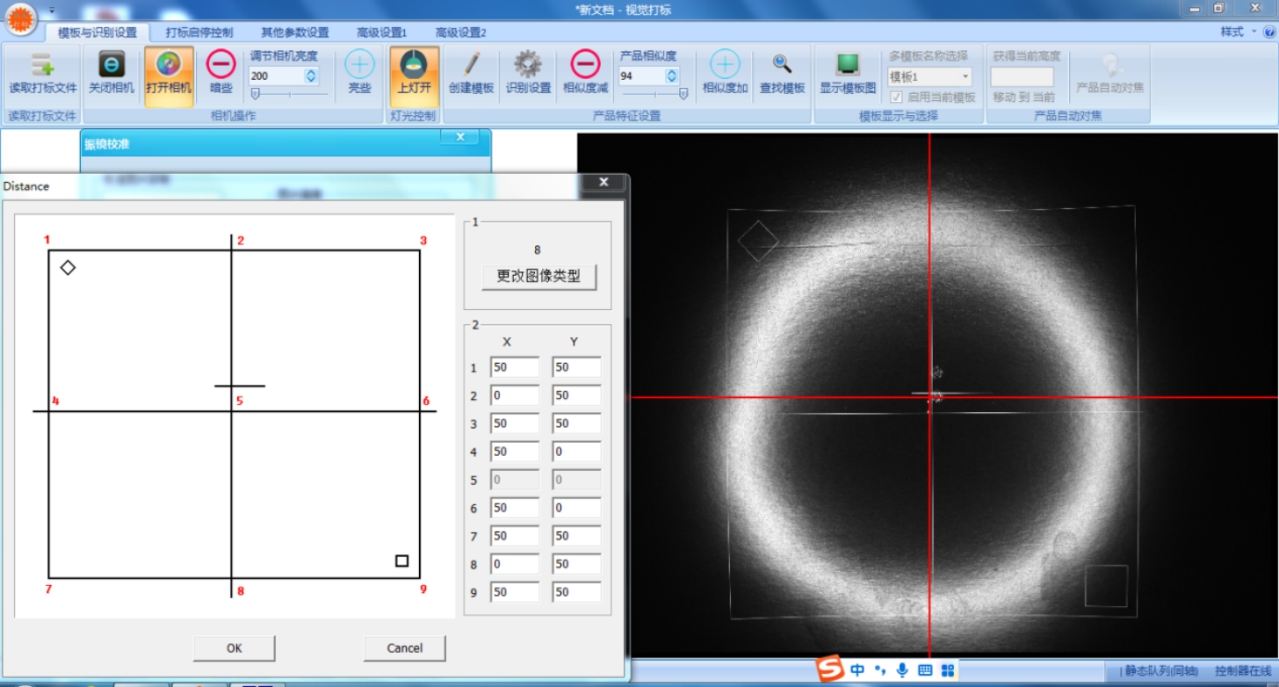Toggle the 上灯开 lamp button

pyautogui.click(x=414, y=66)
